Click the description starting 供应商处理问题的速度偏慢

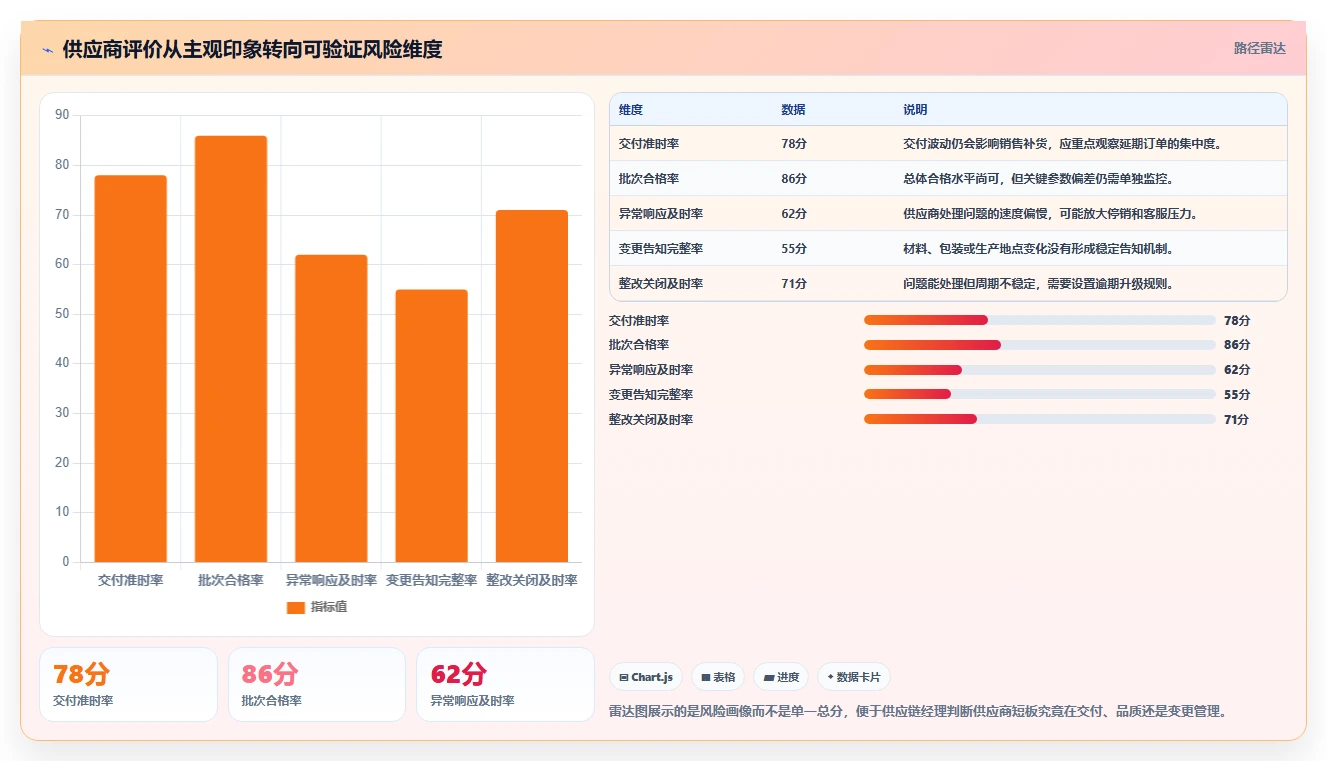(1051, 214)
